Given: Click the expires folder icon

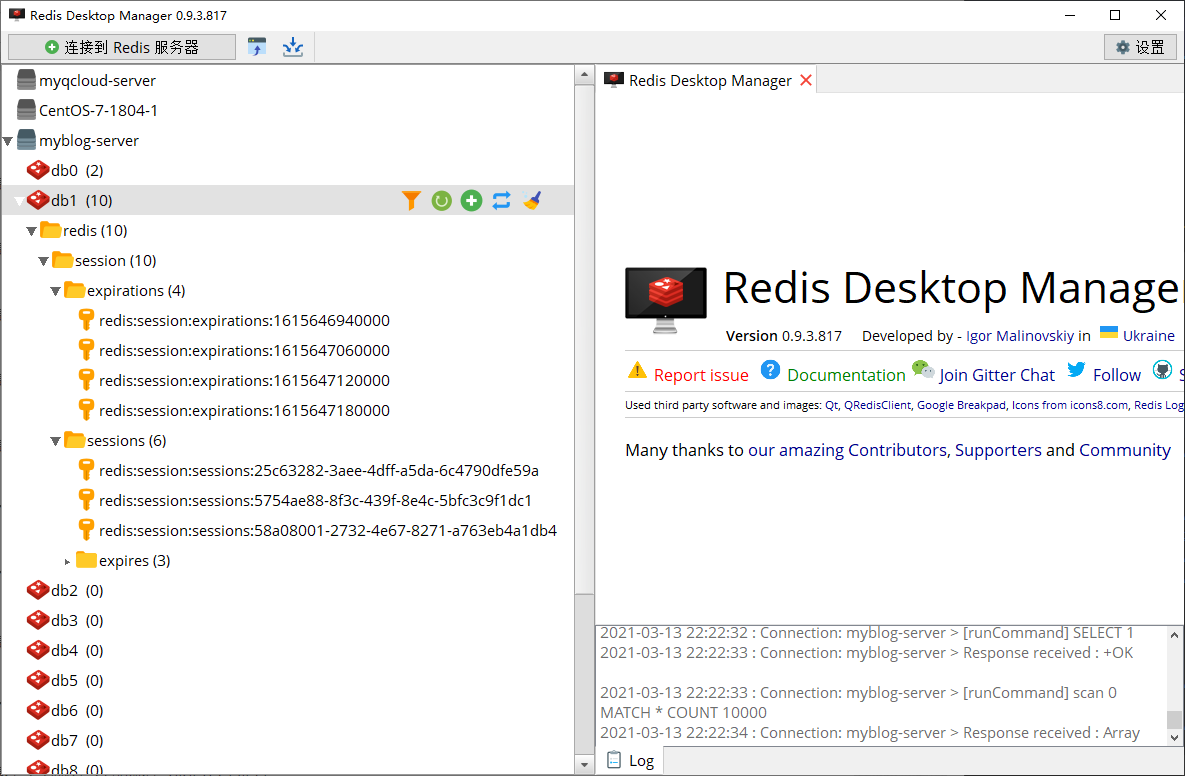Looking at the screenshot, I should [x=86, y=560].
